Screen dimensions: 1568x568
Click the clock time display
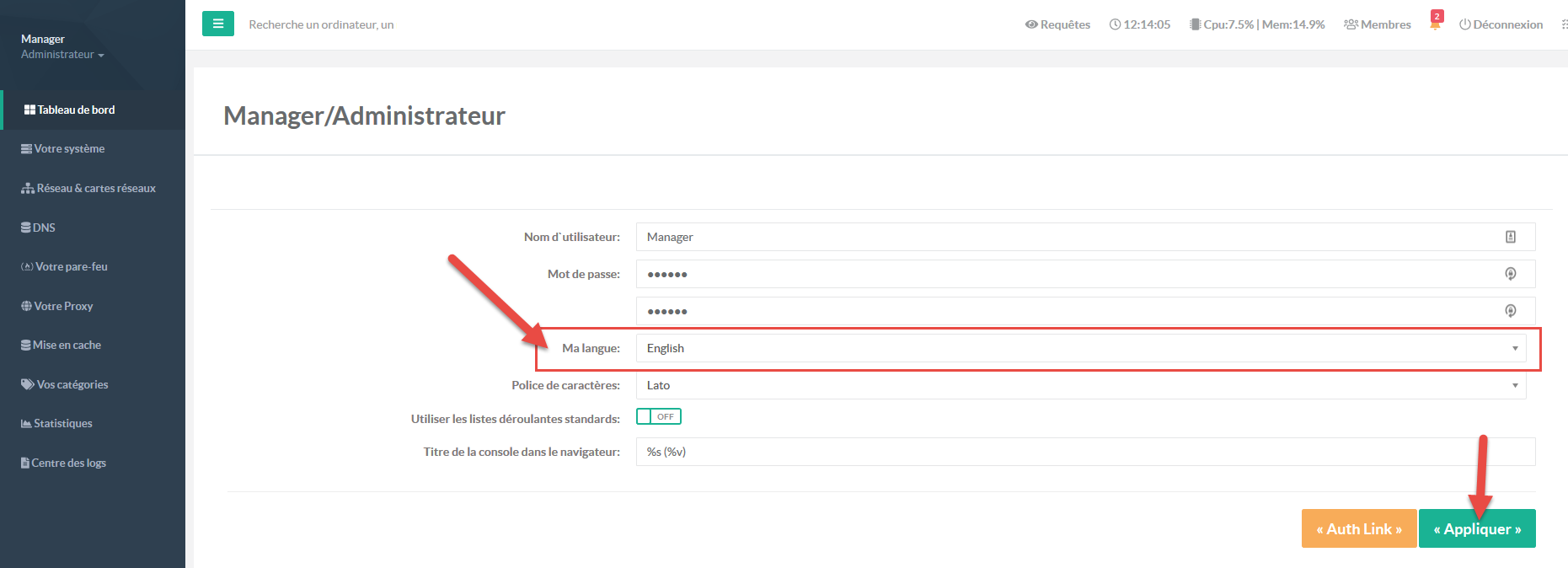tap(1140, 24)
